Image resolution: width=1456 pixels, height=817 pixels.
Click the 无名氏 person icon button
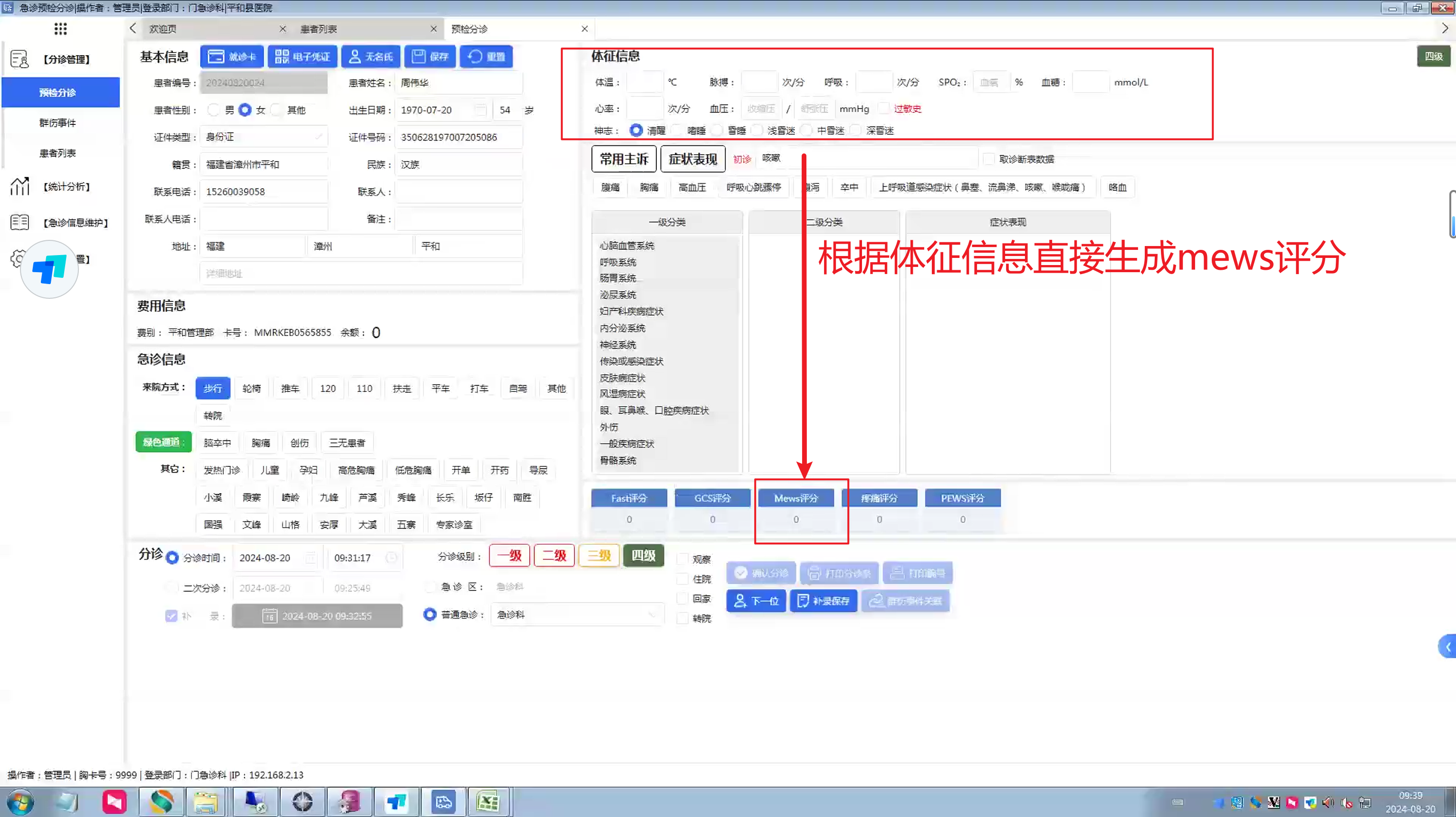click(371, 57)
